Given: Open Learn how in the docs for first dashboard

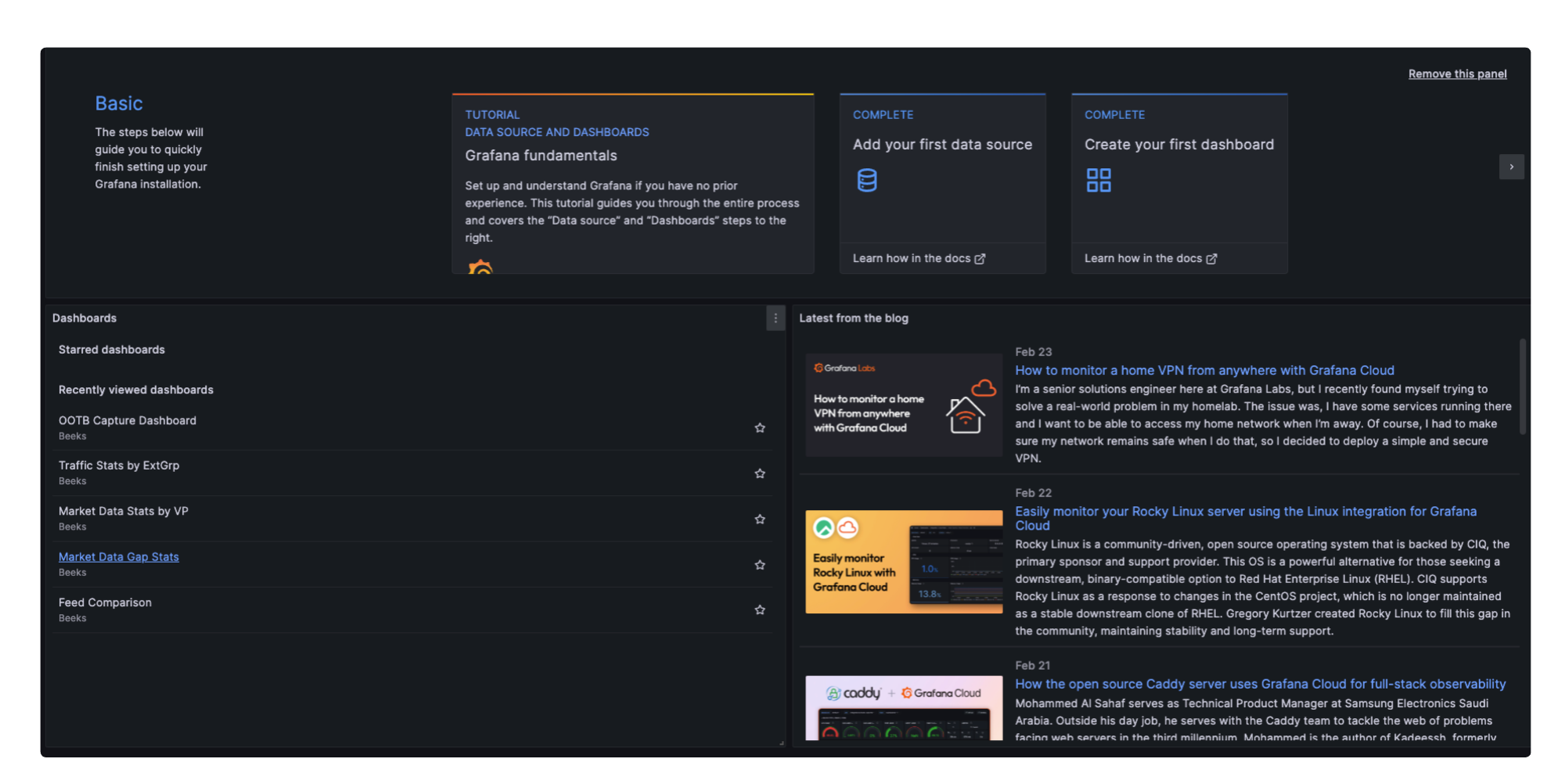Looking at the screenshot, I should point(1150,258).
